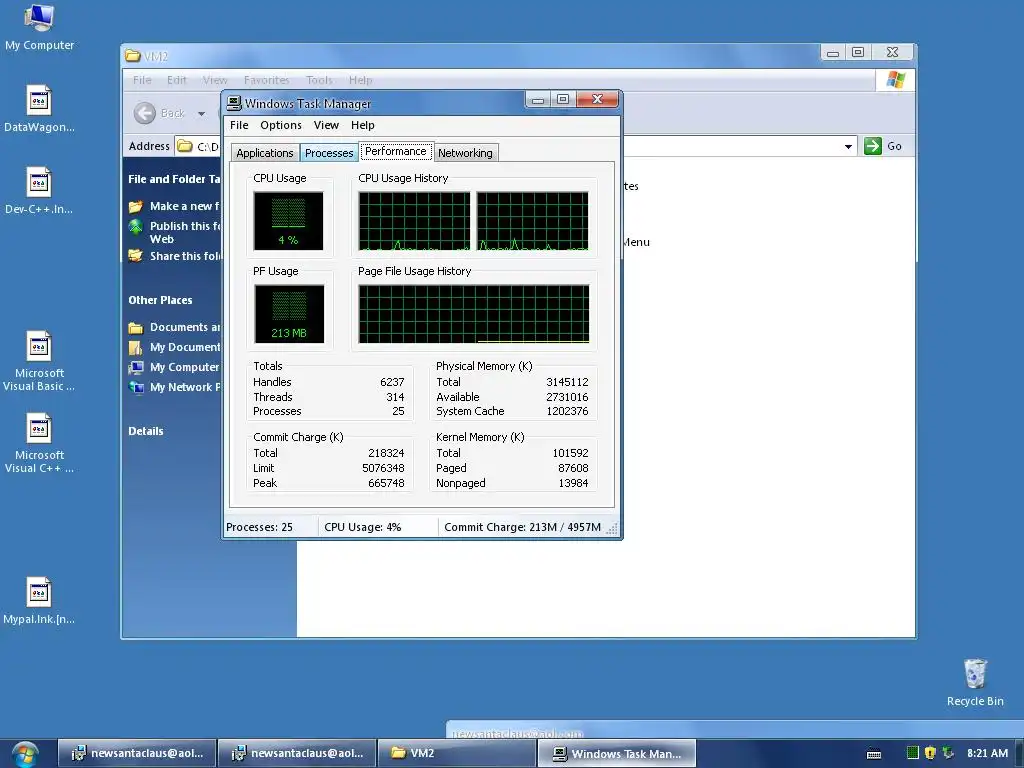Switch to the Networking tab
The width and height of the screenshot is (1024, 768).
pos(465,153)
